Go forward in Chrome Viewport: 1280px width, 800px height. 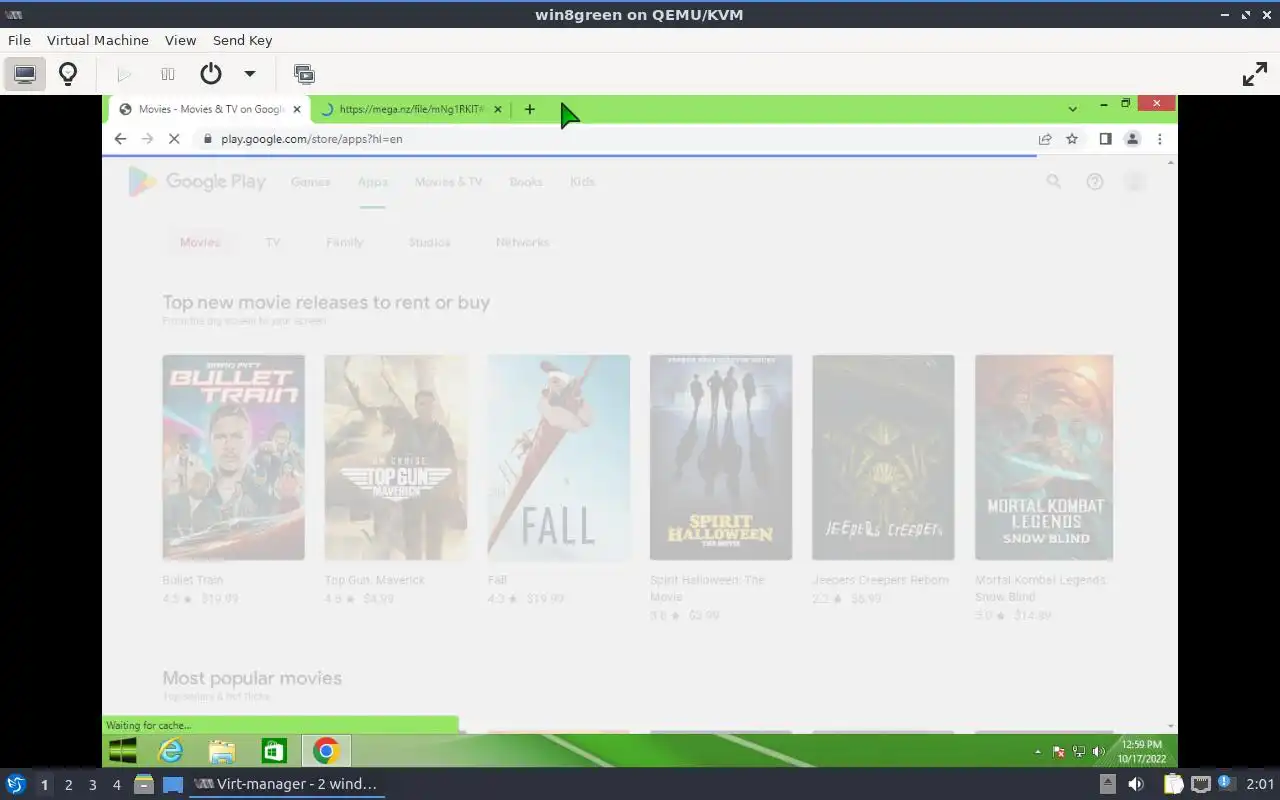pos(147,139)
